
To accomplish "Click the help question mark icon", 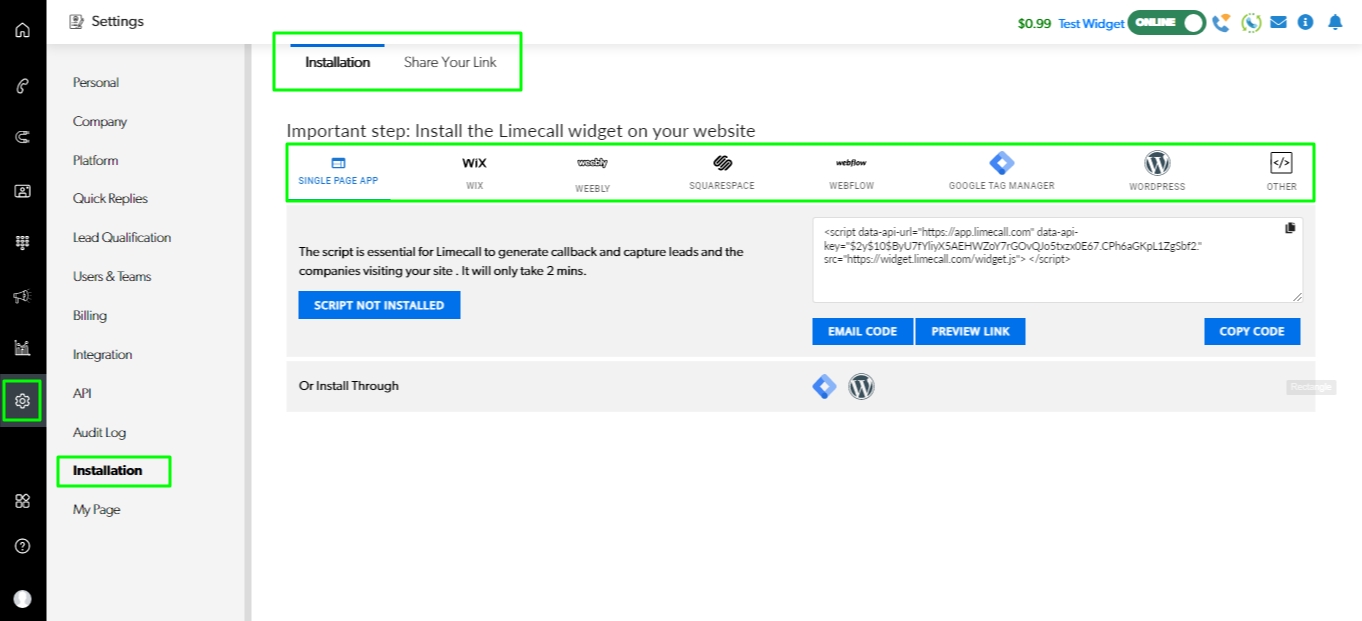I will 22,546.
